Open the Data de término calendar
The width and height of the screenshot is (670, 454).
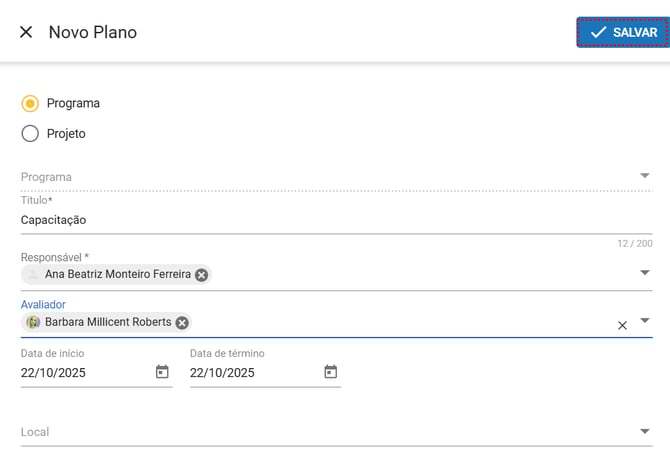[x=331, y=372]
